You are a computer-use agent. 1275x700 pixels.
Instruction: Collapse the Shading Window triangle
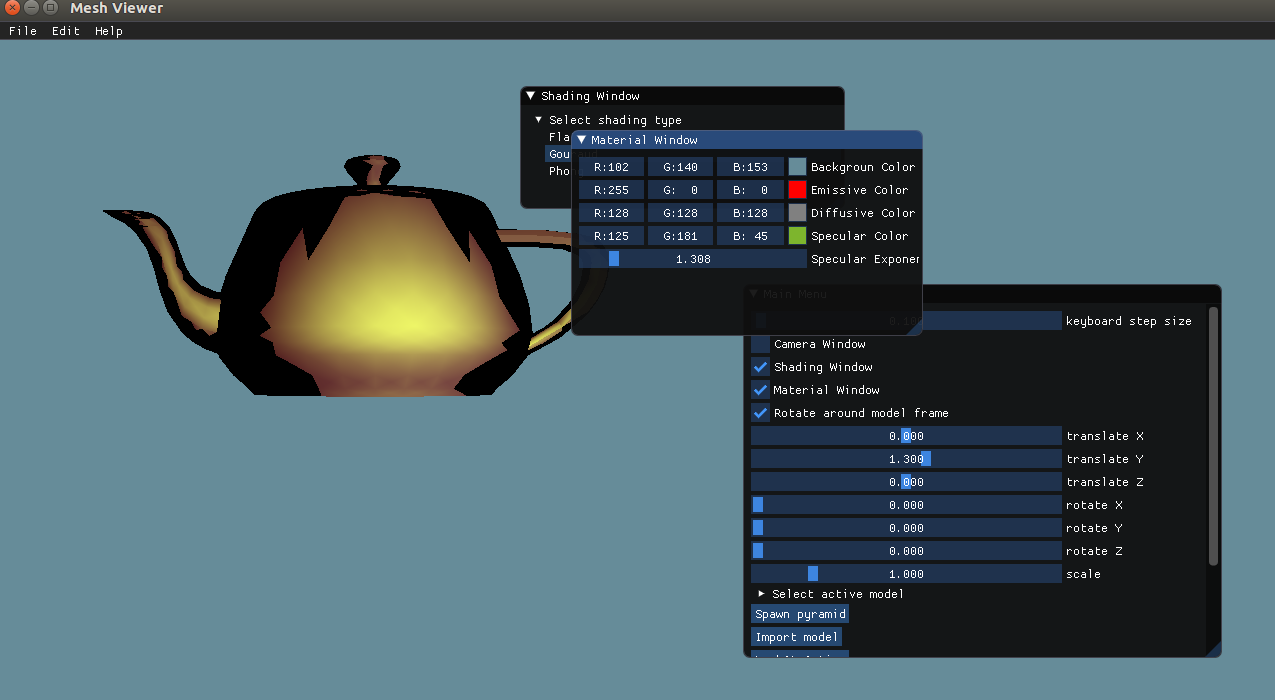531,96
